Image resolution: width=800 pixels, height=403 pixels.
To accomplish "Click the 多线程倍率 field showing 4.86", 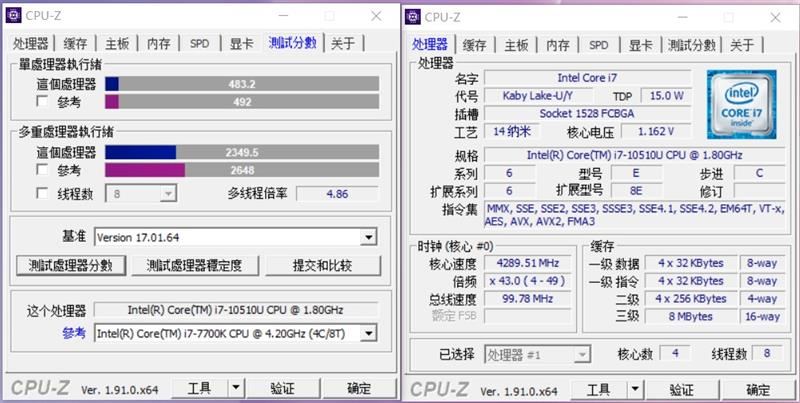I will pyautogui.click(x=337, y=194).
